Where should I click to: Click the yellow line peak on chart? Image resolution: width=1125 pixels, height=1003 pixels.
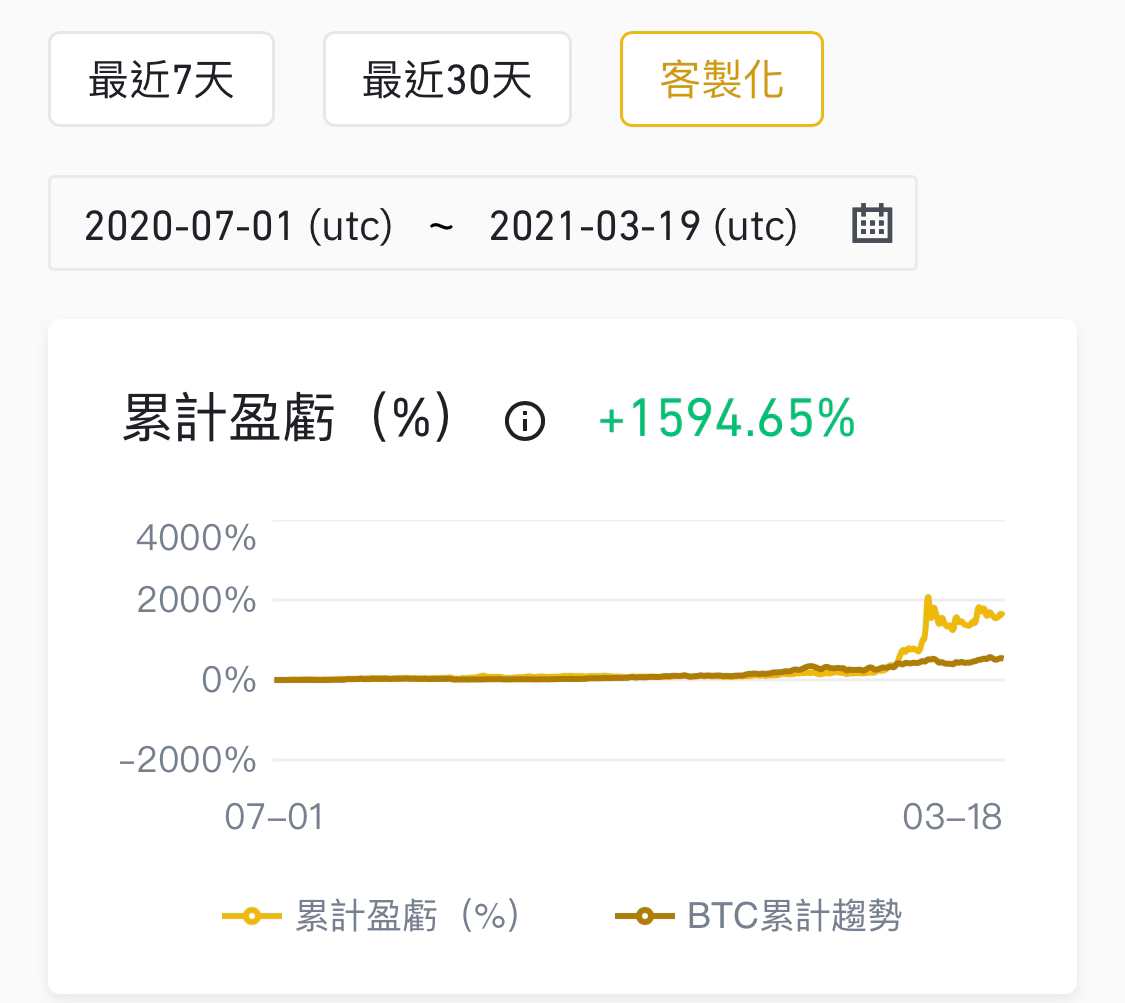click(928, 597)
